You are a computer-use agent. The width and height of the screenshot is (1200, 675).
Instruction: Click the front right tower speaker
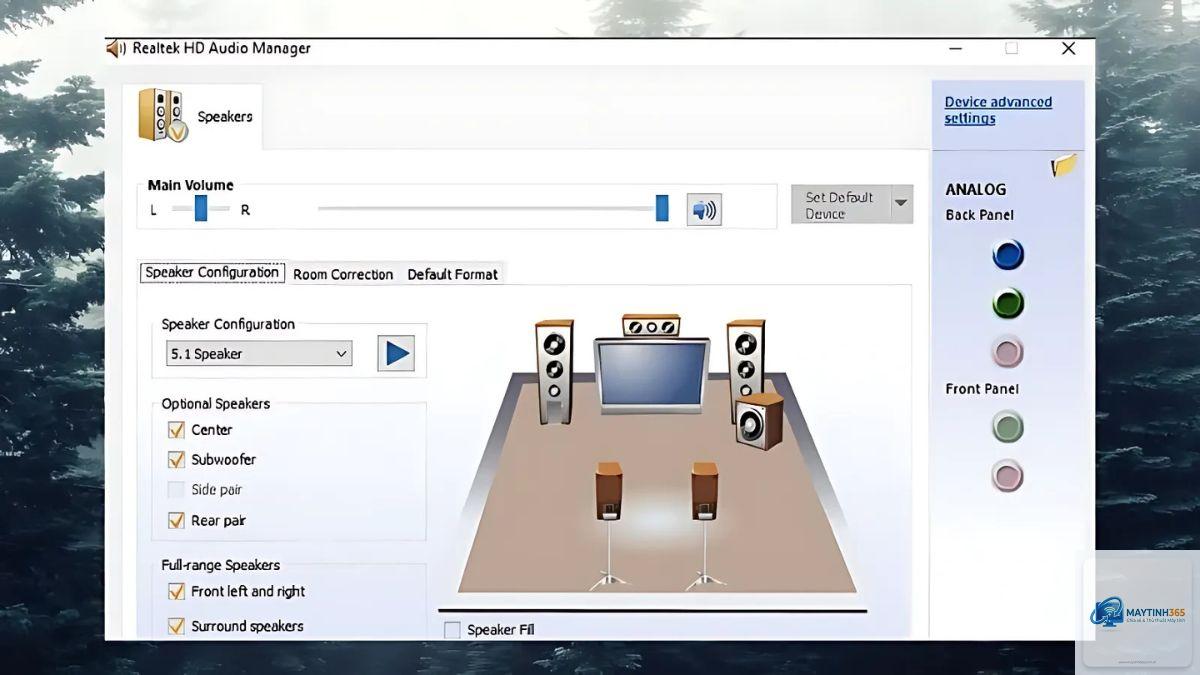(744, 360)
